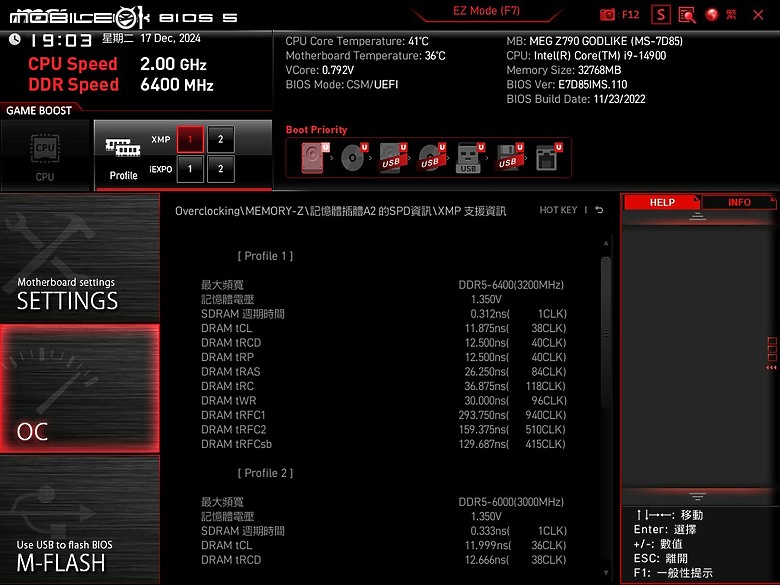Image resolution: width=780 pixels, height=585 pixels.
Task: Click the DRAM tRFC1 row
Action: coord(384,415)
